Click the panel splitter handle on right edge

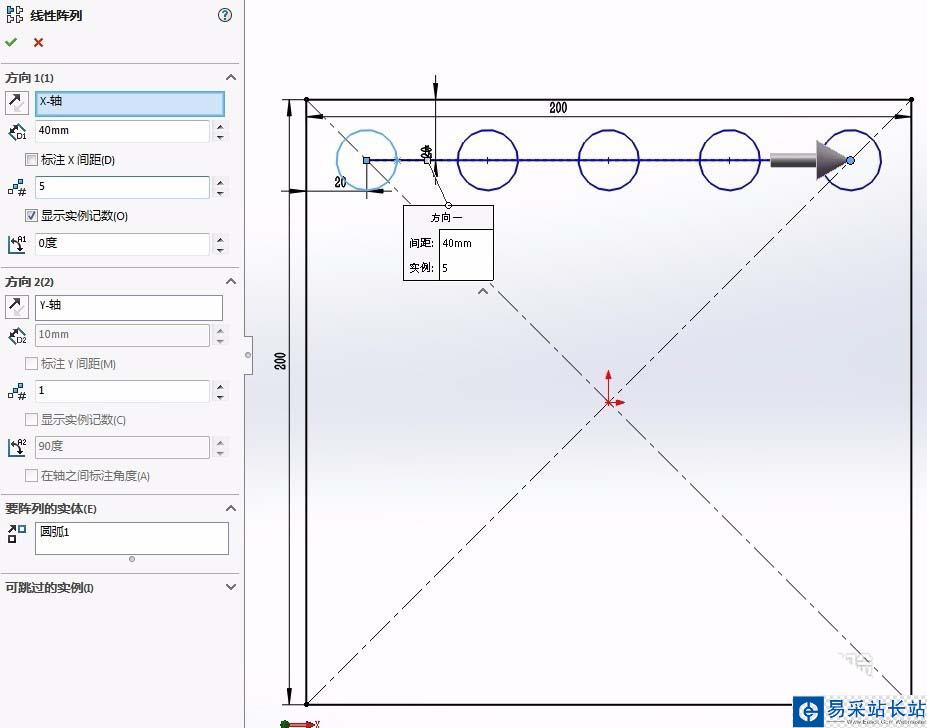tap(248, 355)
